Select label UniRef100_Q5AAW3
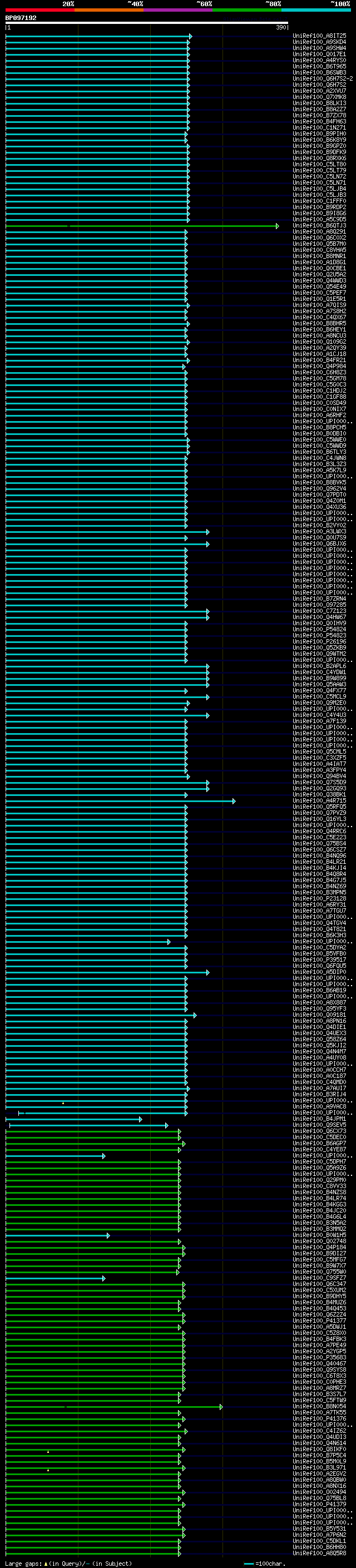This screenshot has width=356, height=1568. click(x=319, y=684)
